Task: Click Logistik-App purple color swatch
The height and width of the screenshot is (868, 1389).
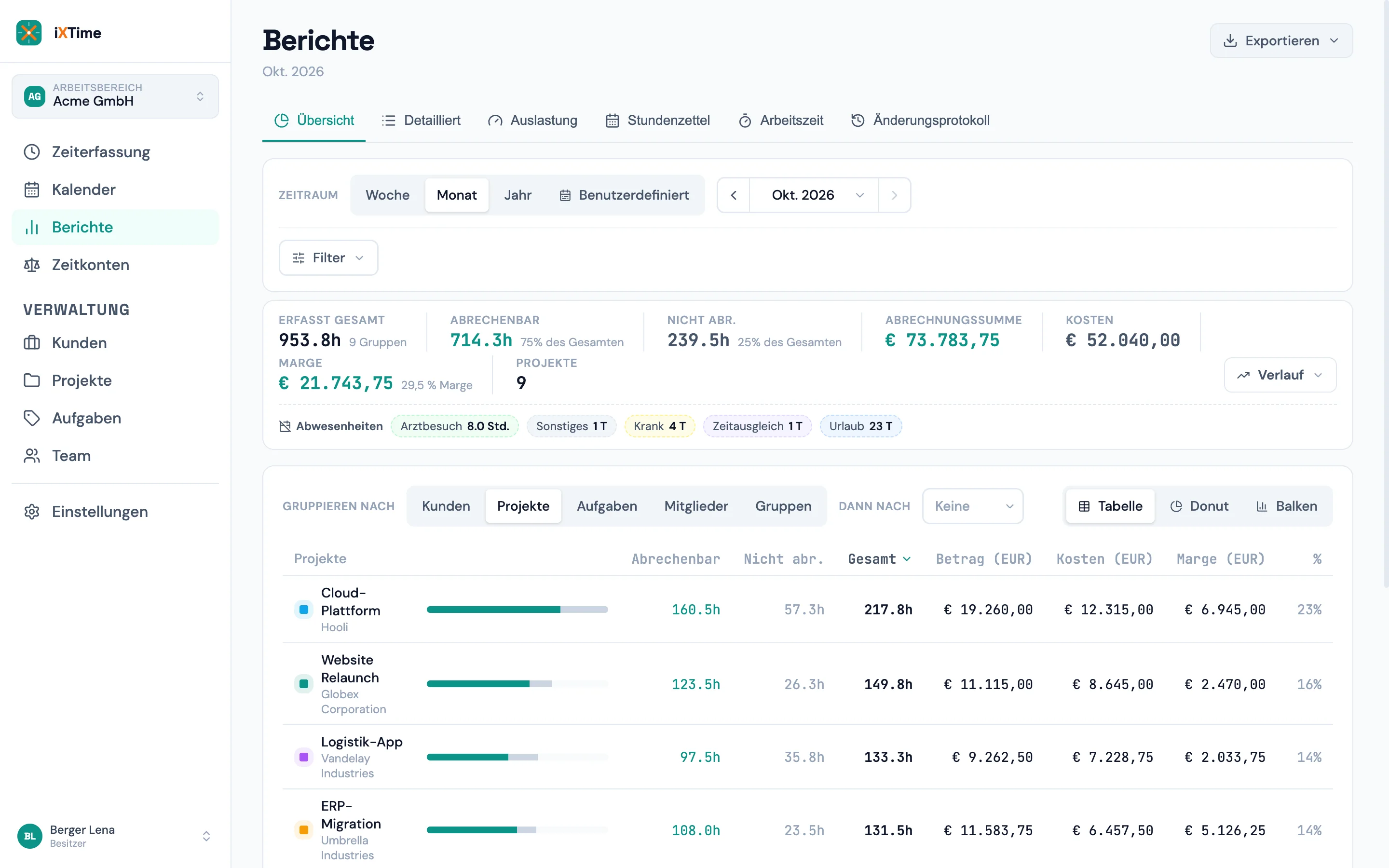Action: point(304,757)
